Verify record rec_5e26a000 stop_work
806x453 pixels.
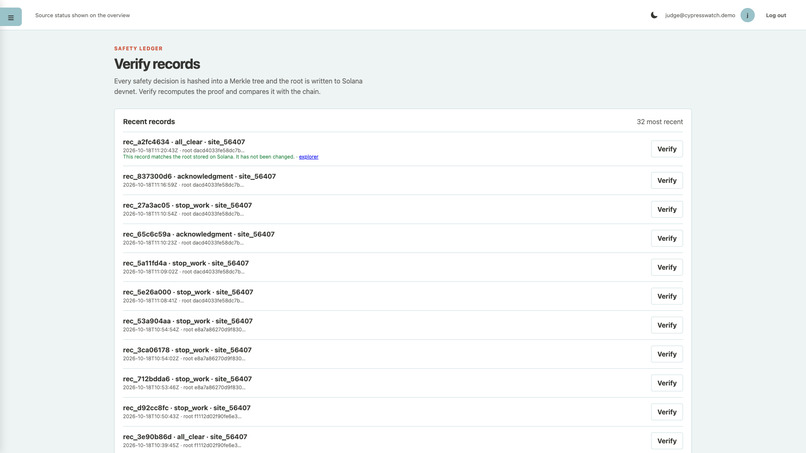pos(667,296)
